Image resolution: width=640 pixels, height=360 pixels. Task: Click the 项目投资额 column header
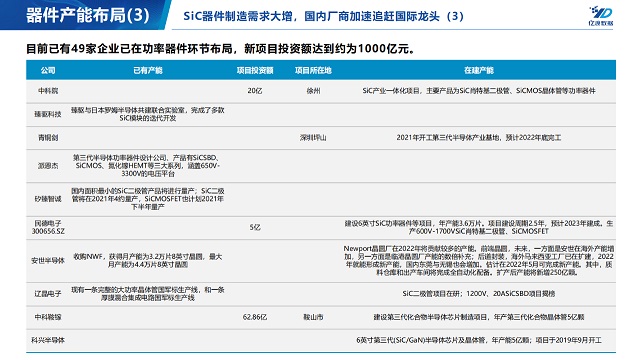[255, 70]
